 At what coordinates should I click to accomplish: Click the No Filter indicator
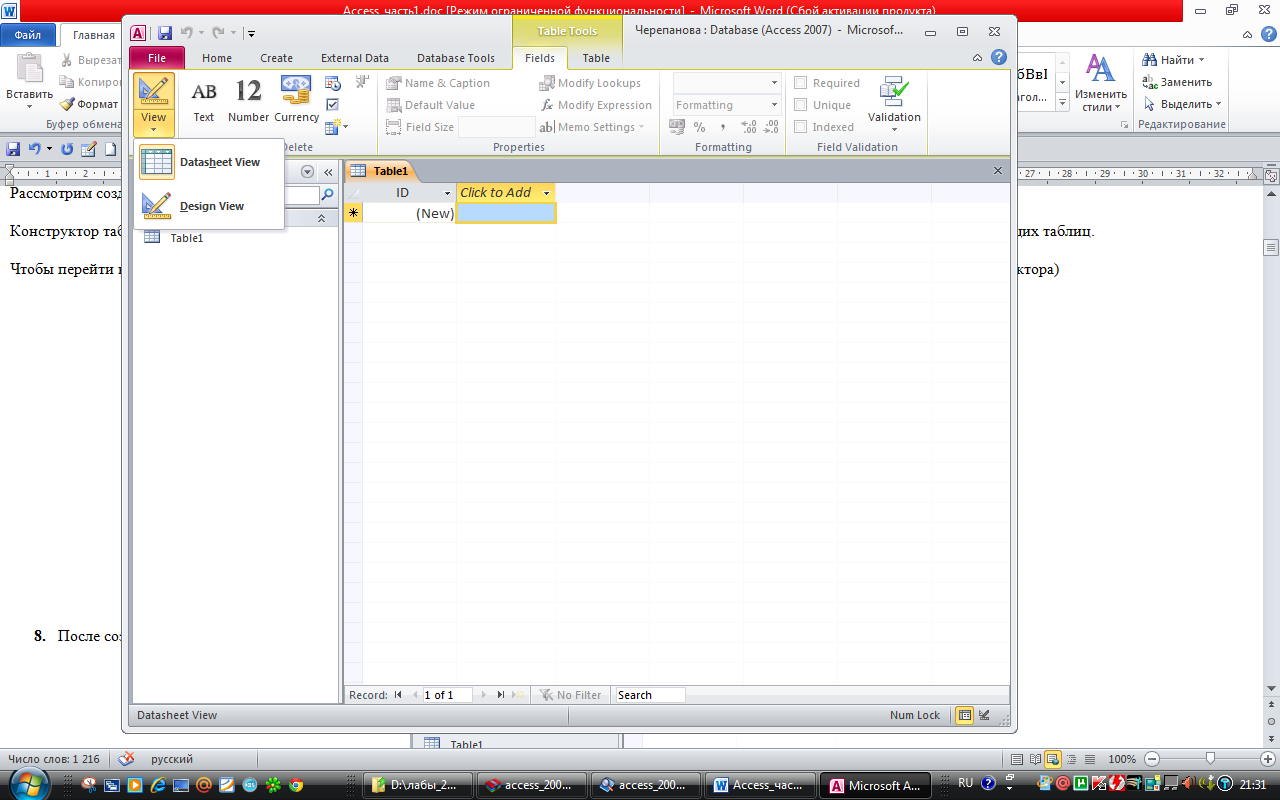[x=570, y=695]
